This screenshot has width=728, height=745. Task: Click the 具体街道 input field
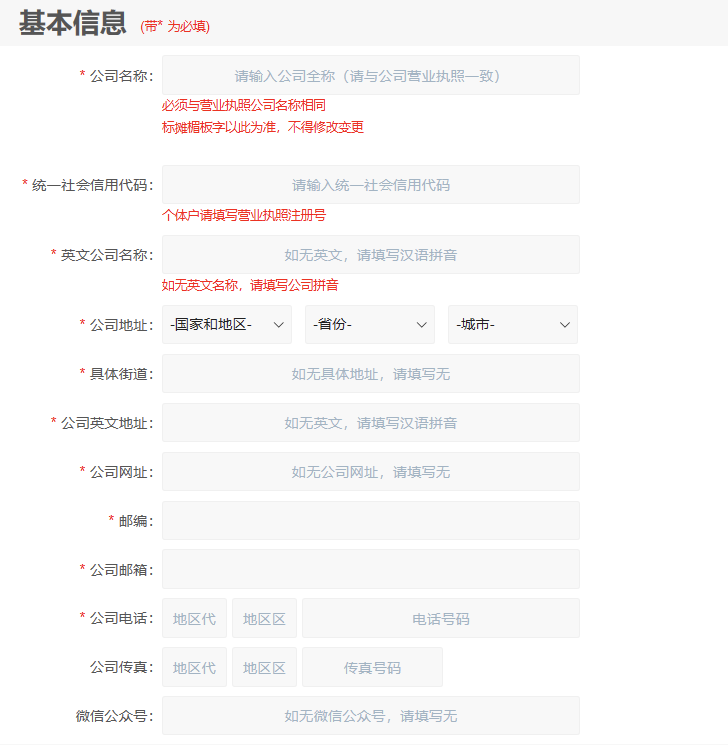tap(371, 373)
